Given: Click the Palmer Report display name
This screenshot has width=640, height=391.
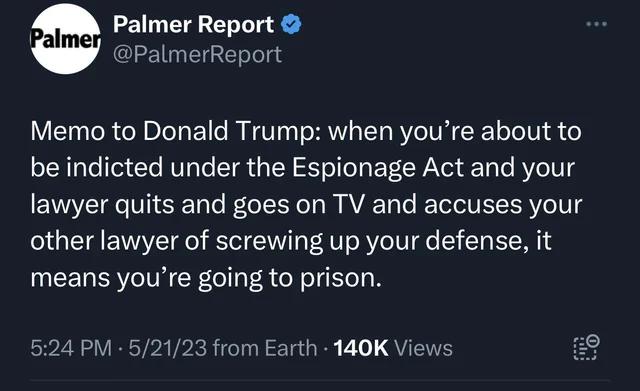Looking at the screenshot, I should point(193,24).
